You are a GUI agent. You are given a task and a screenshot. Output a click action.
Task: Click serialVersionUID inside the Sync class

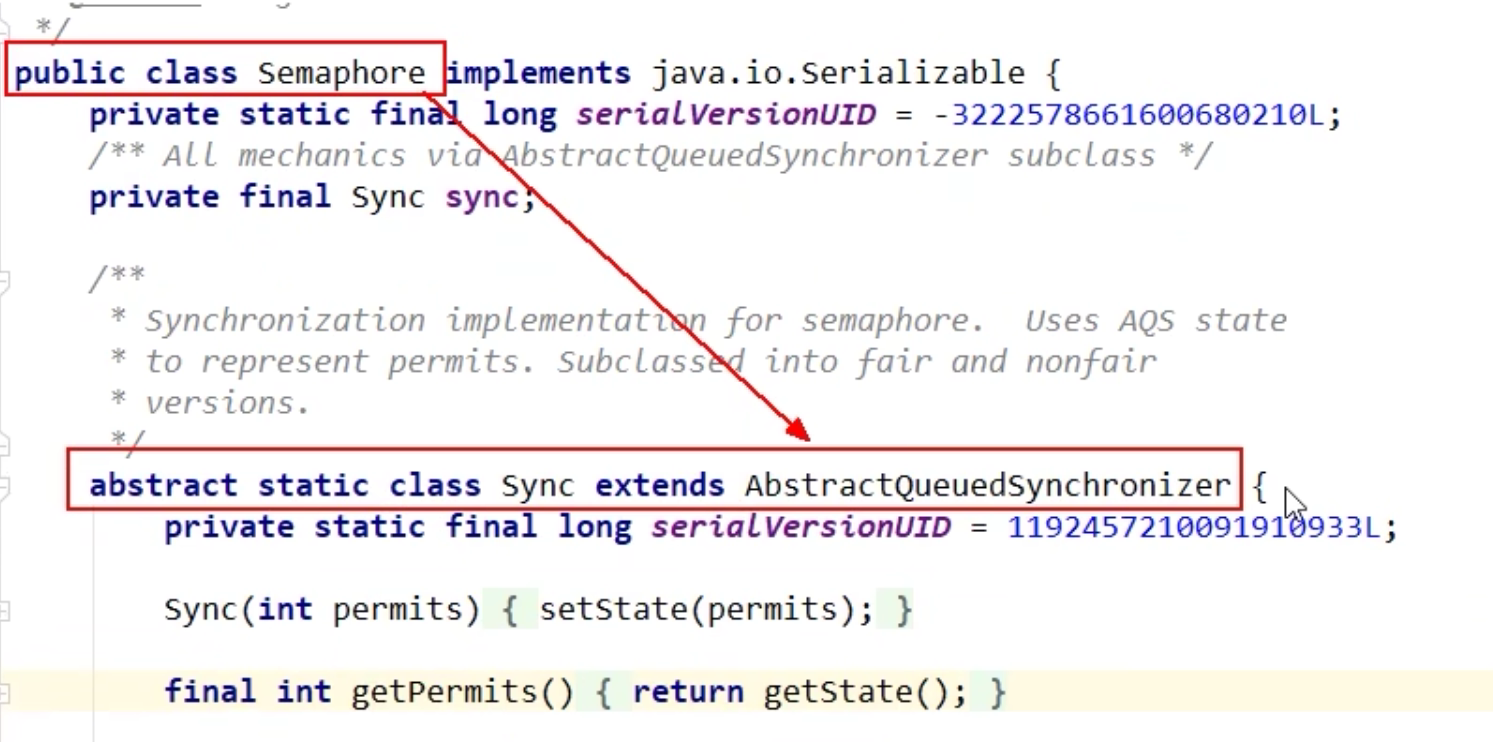[800, 527]
